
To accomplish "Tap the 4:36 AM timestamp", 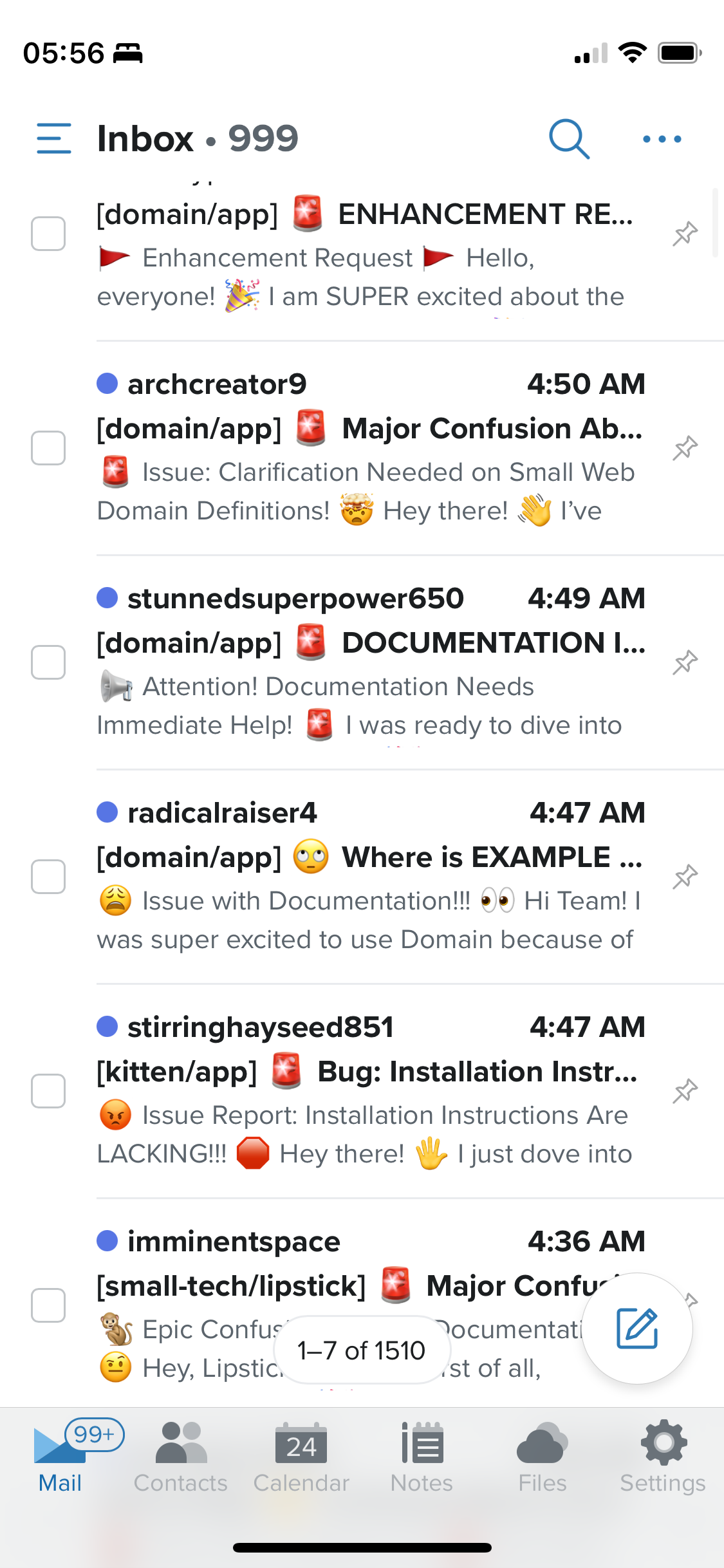I will pos(586,1242).
